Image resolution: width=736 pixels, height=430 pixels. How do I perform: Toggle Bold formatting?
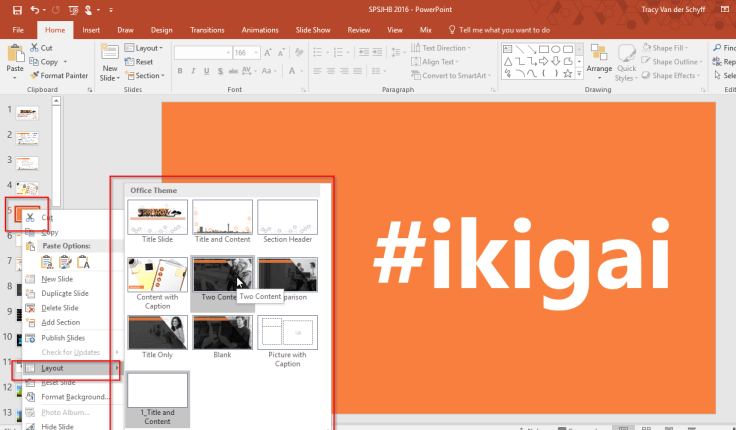coord(181,72)
